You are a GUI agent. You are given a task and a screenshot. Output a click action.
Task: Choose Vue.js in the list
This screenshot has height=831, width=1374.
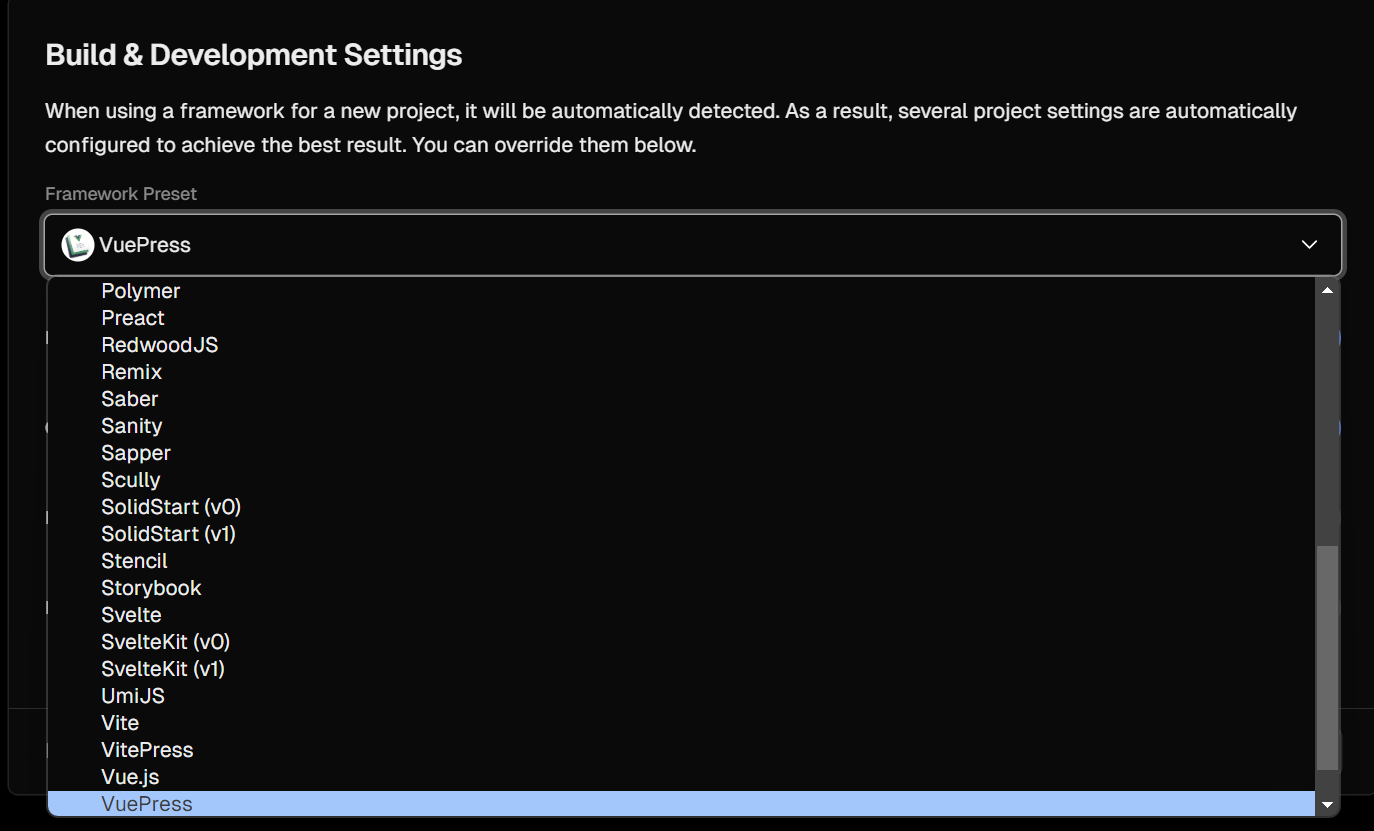pyautogui.click(x=130, y=777)
